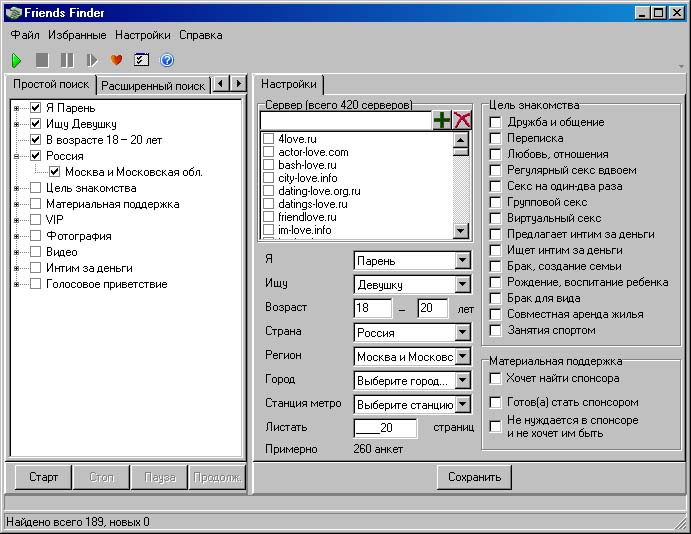
Task: Expand the 'Цель знакомства' tree node
Action: (17, 188)
